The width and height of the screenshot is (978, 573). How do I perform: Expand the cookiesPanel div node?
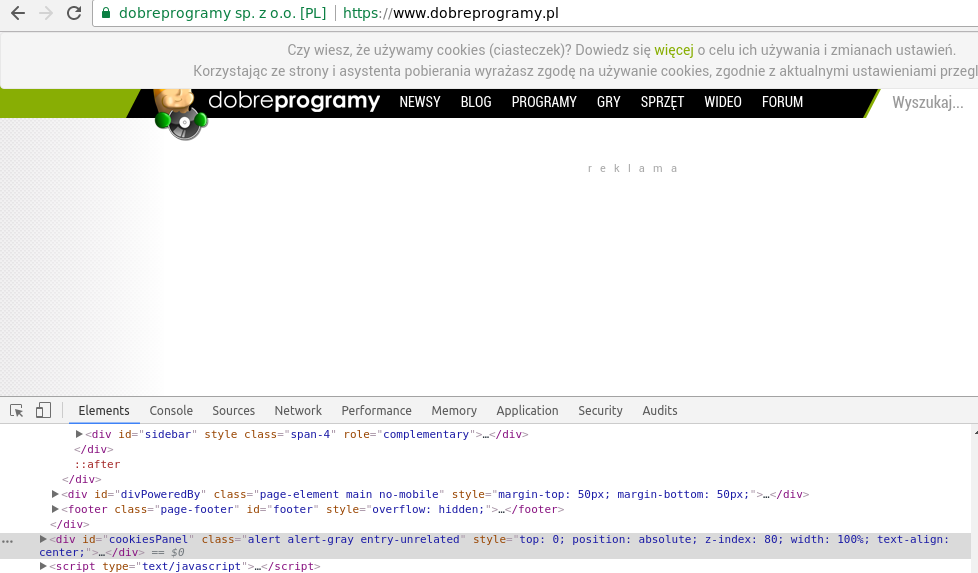pyautogui.click(x=43, y=539)
